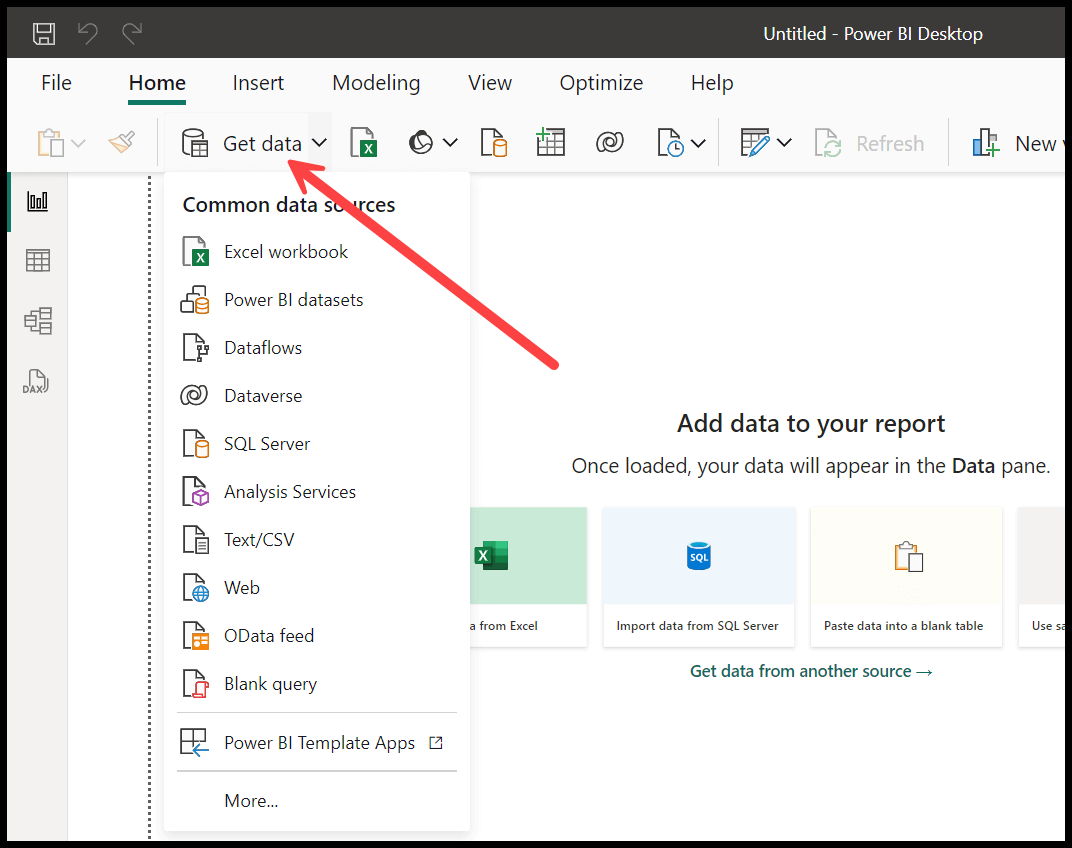Click the Transform data icon
Viewport: 1072px width, 848px height.
pos(755,143)
